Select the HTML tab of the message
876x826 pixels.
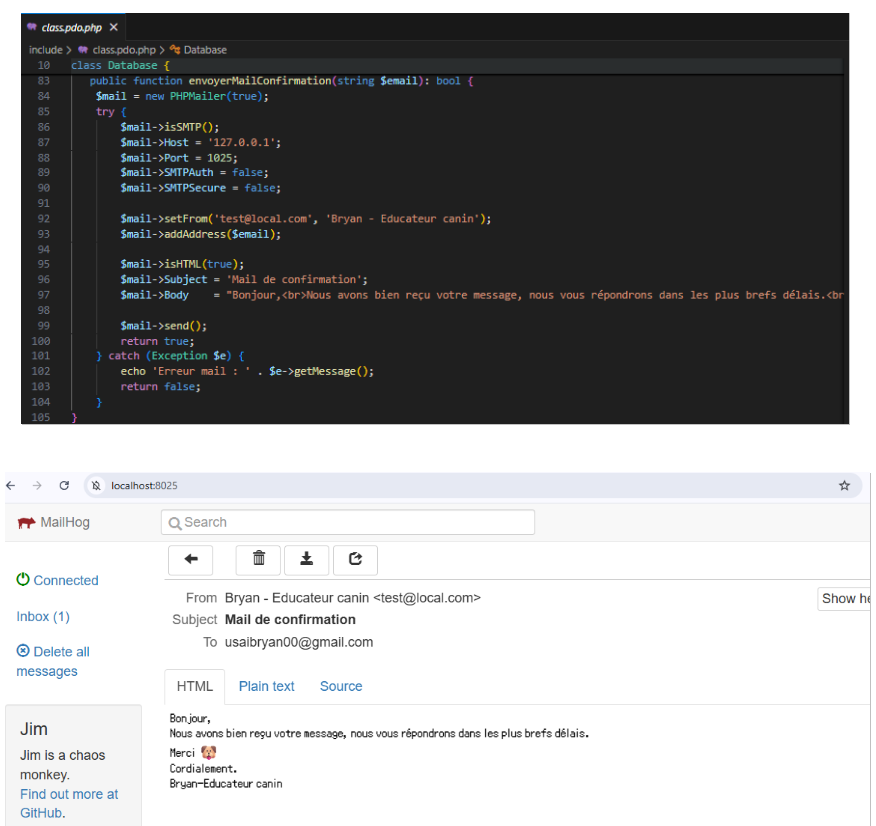click(194, 686)
